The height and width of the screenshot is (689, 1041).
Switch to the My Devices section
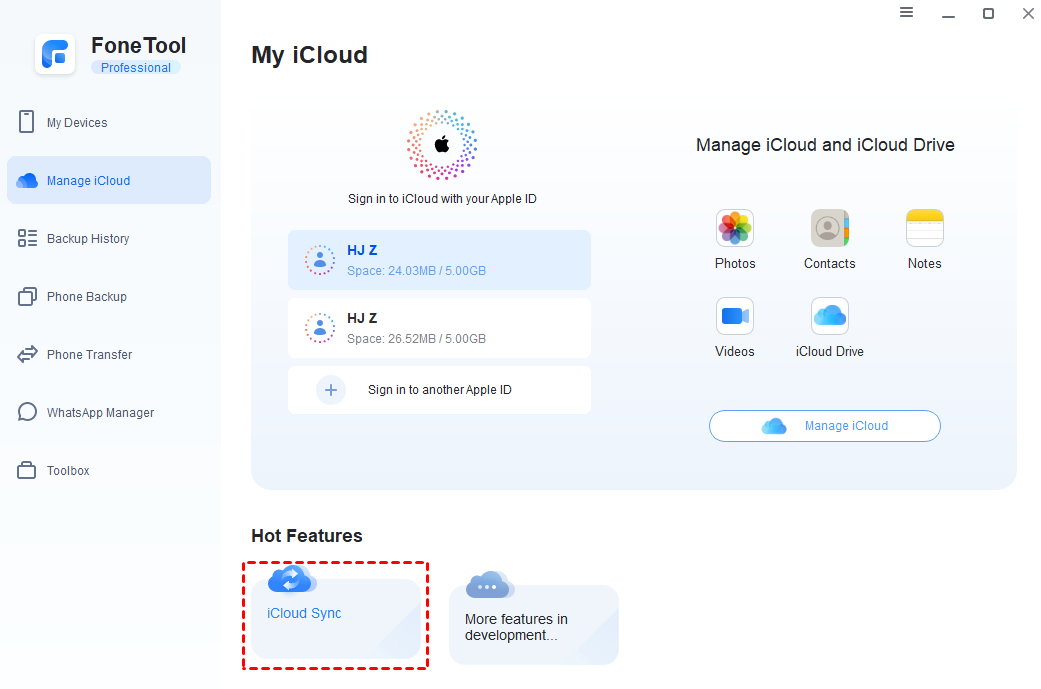[x=76, y=122]
